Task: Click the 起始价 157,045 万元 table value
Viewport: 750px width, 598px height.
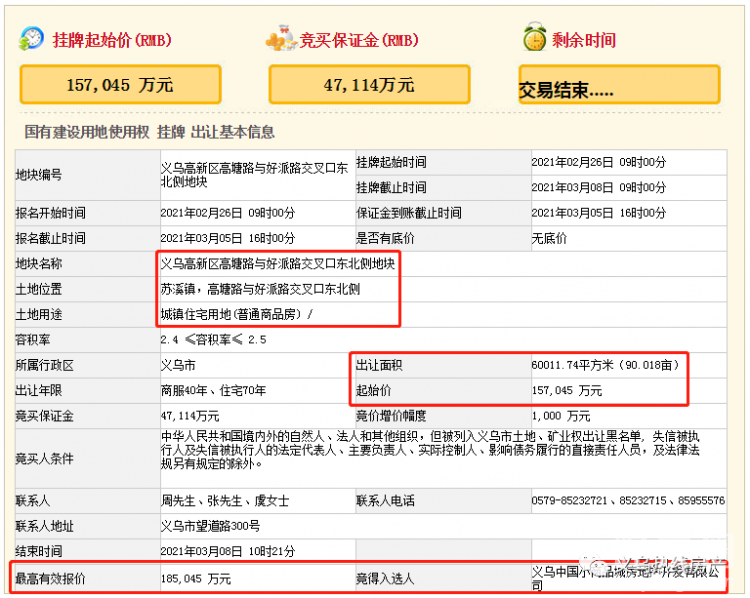Action: [x=567, y=390]
